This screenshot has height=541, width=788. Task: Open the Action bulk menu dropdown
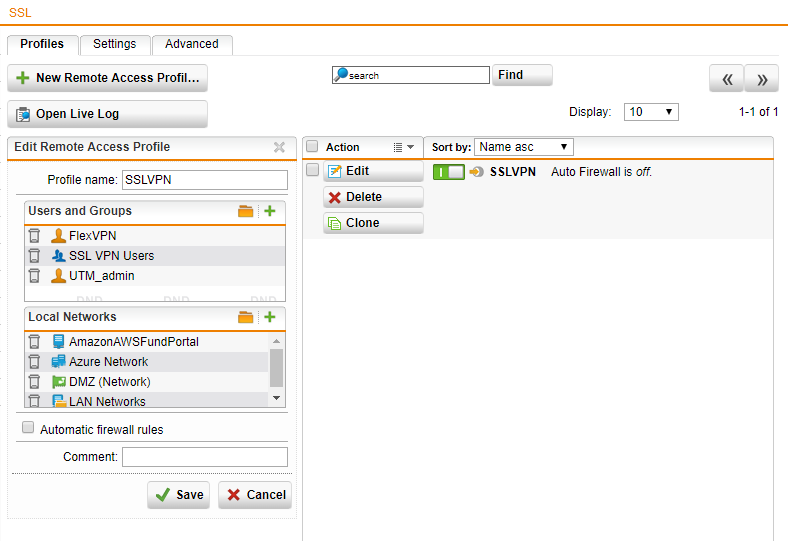404,147
